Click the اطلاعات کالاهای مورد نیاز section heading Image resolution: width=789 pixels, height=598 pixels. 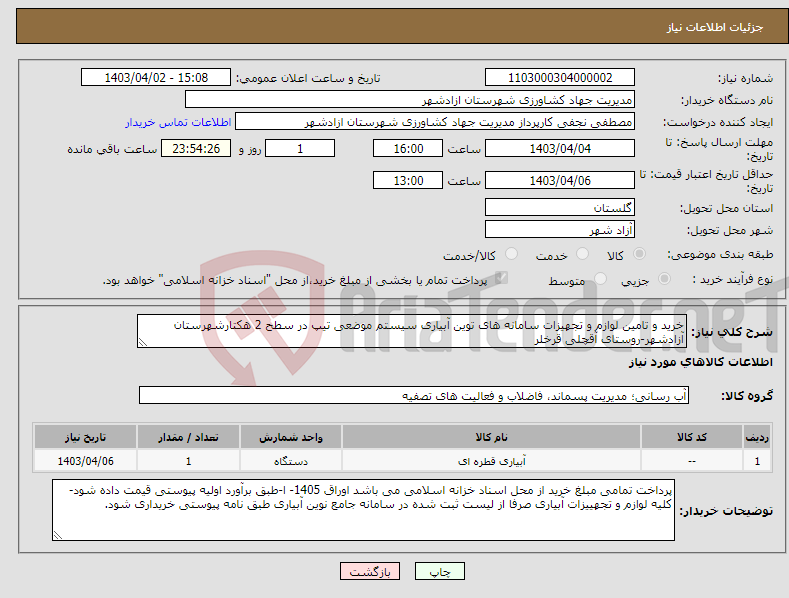coord(700,362)
